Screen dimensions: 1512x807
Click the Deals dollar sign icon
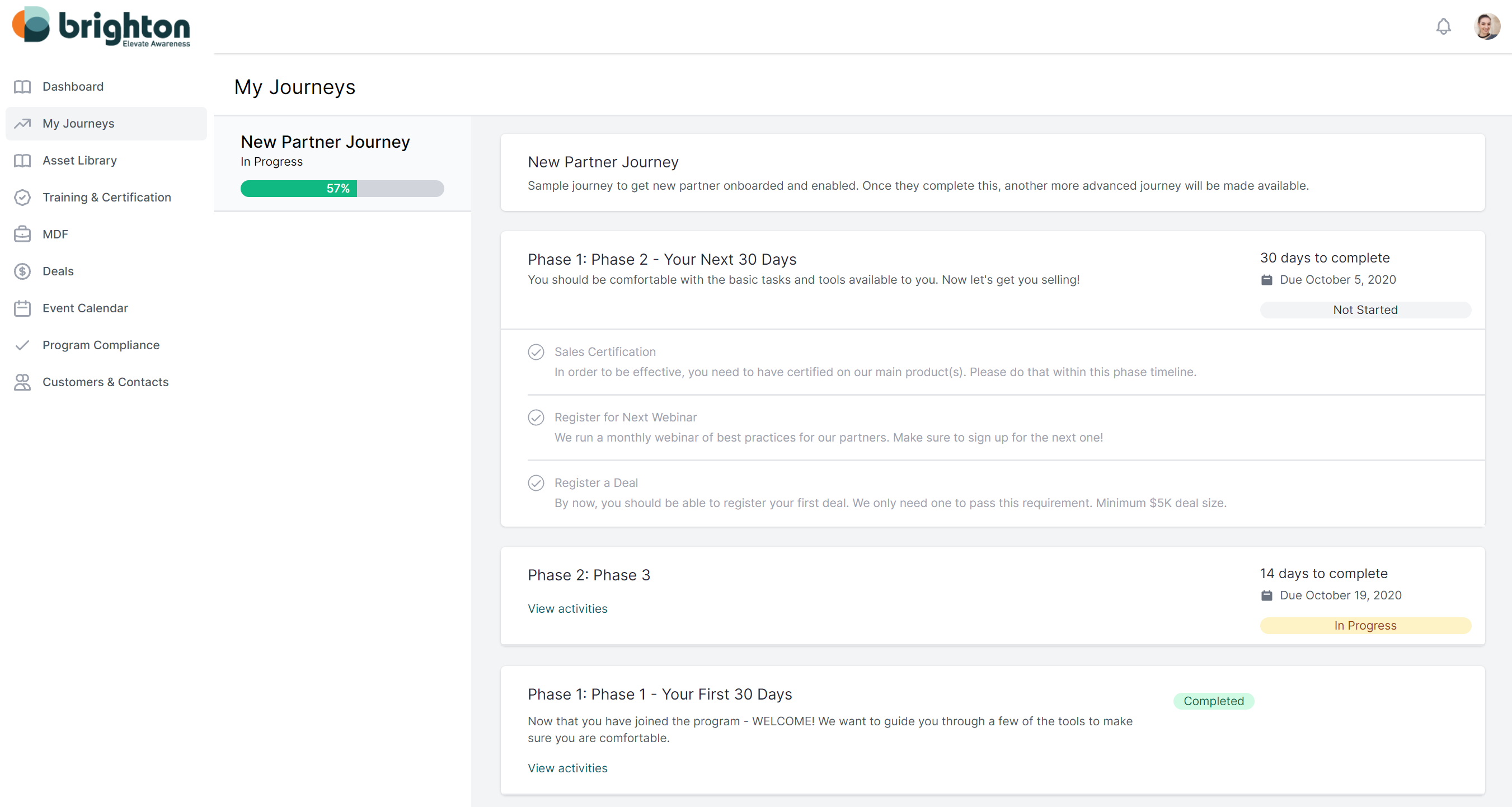tap(22, 270)
